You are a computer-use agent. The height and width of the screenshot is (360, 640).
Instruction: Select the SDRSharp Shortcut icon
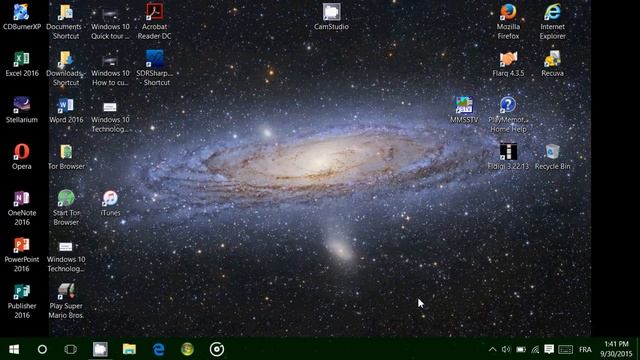pyautogui.click(x=154, y=68)
